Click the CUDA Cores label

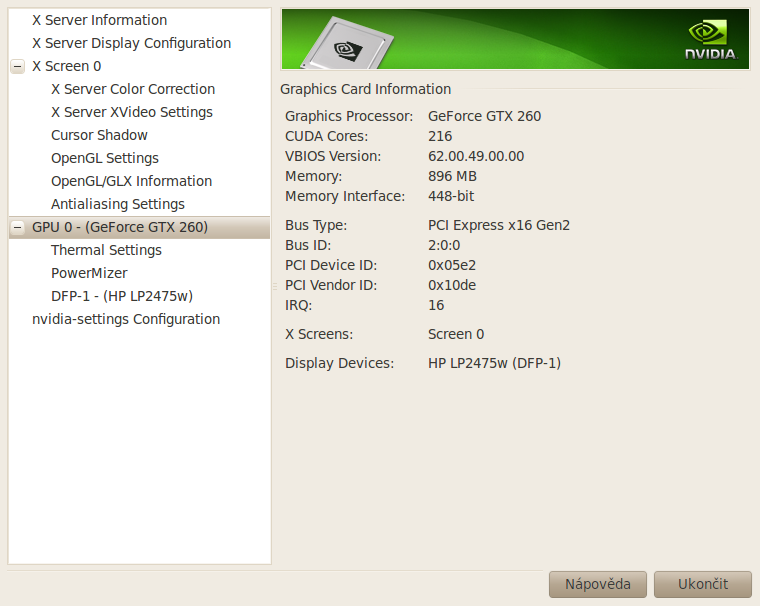point(327,136)
